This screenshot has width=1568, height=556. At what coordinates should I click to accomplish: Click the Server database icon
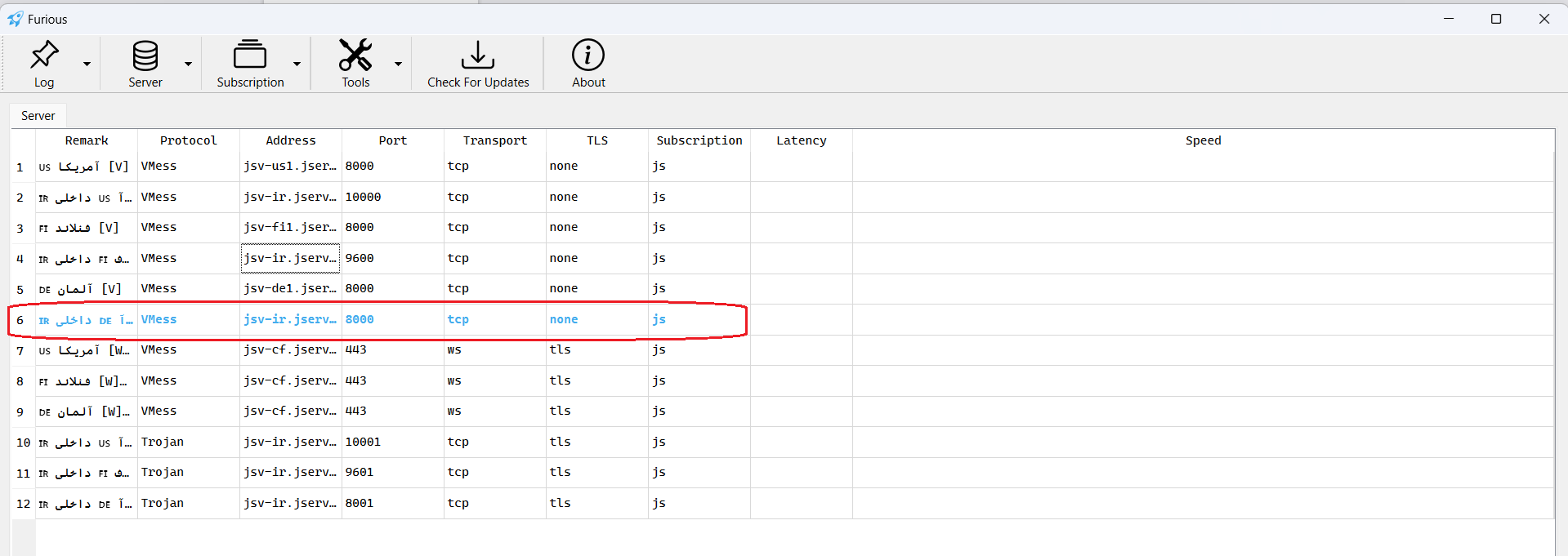pos(145,56)
